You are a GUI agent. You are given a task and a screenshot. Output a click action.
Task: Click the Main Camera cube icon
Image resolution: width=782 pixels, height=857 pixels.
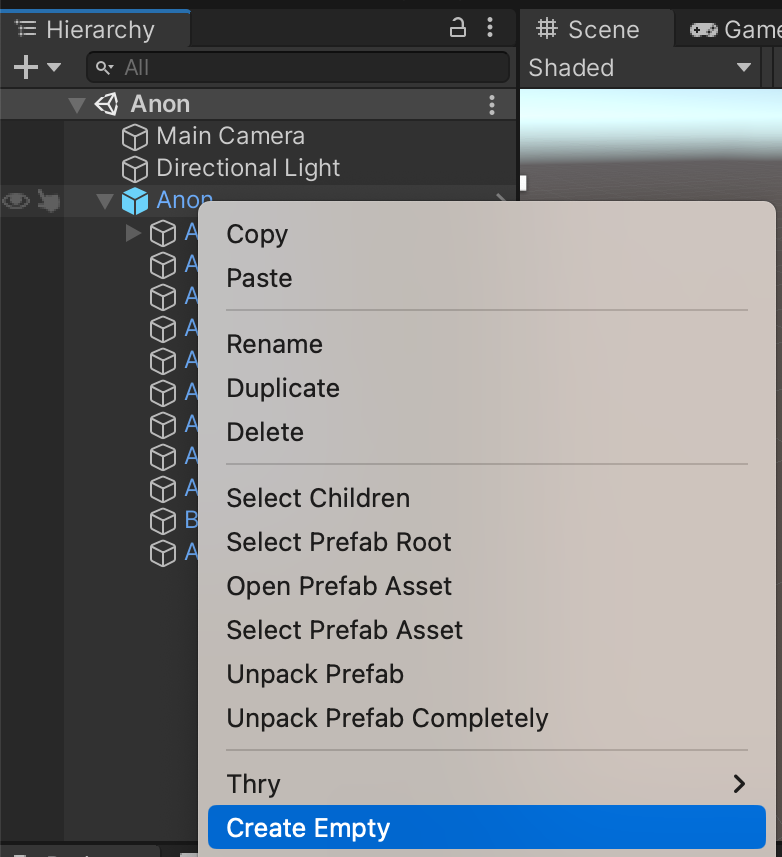[x=135, y=136]
